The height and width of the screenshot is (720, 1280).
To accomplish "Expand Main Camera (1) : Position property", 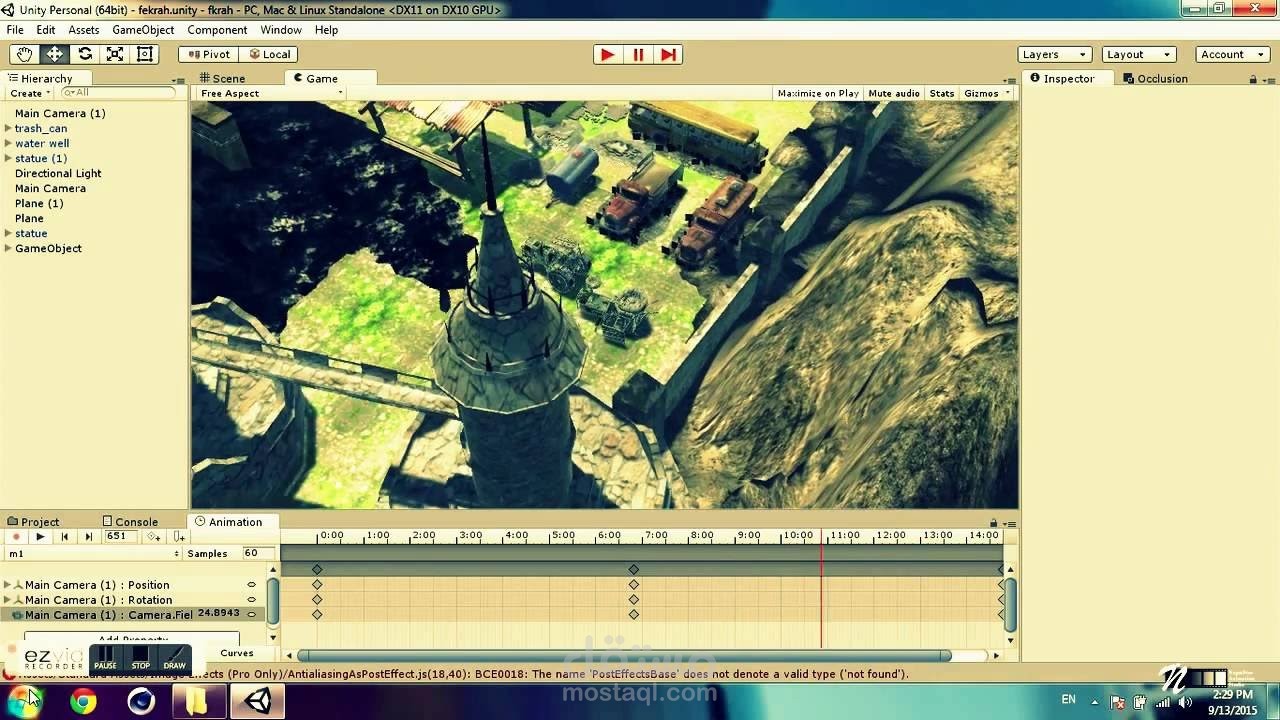I will [x=7, y=585].
